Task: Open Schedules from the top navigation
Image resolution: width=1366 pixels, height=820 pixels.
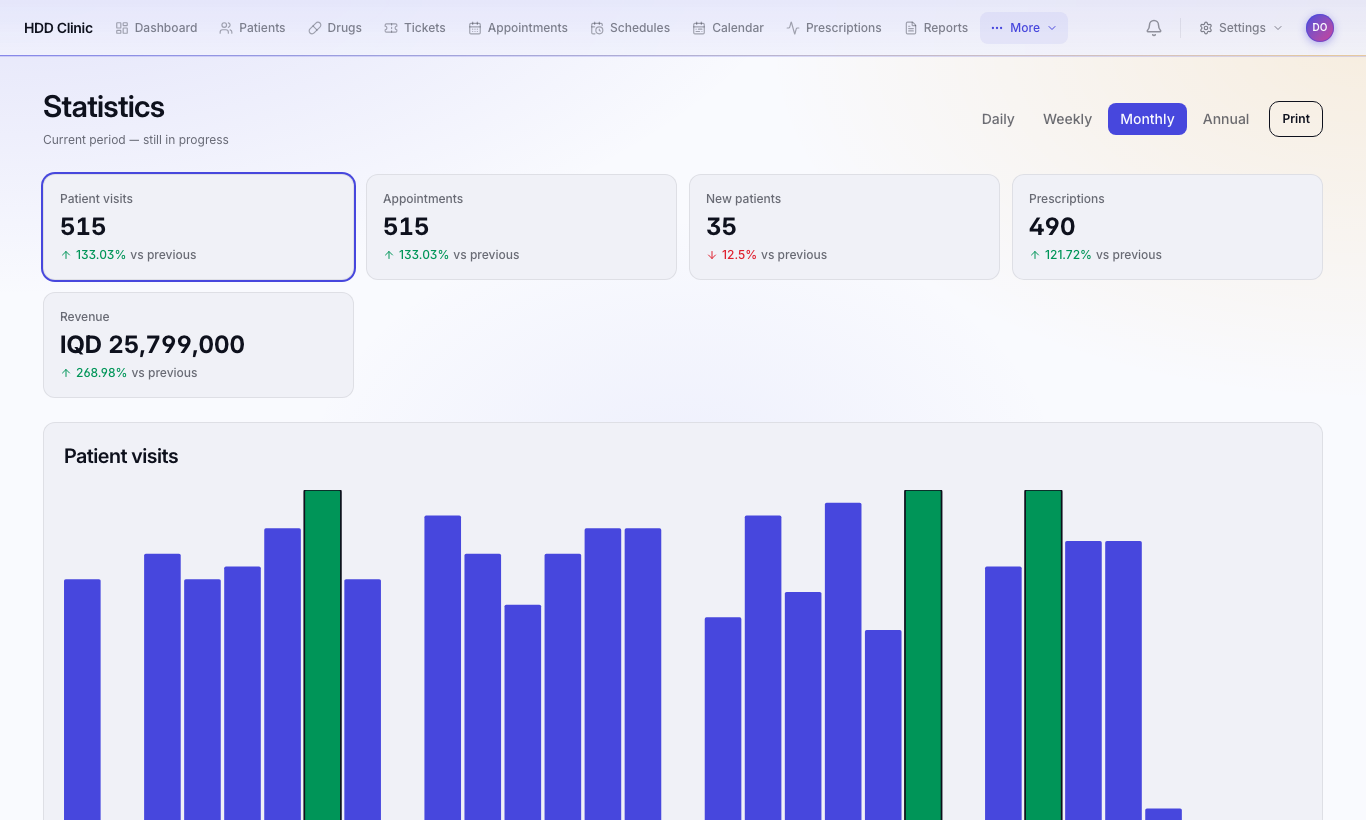Action: click(630, 28)
